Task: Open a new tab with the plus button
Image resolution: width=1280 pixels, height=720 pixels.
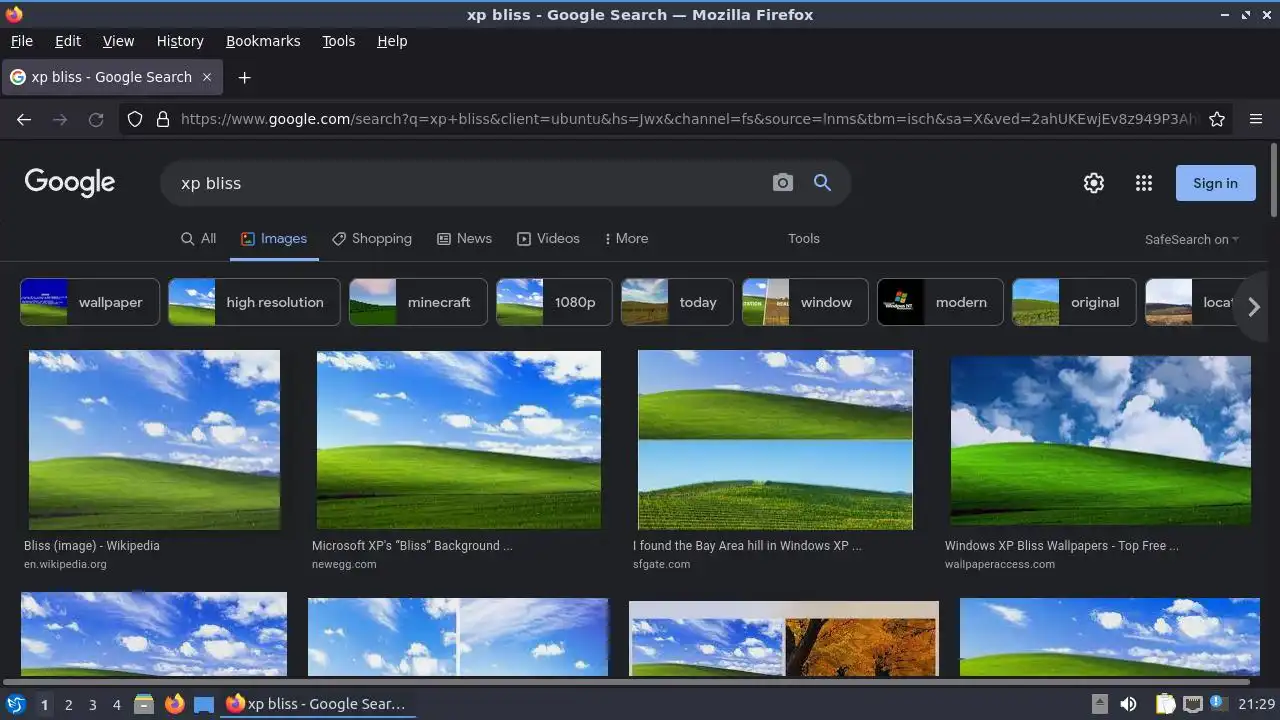Action: (x=244, y=77)
